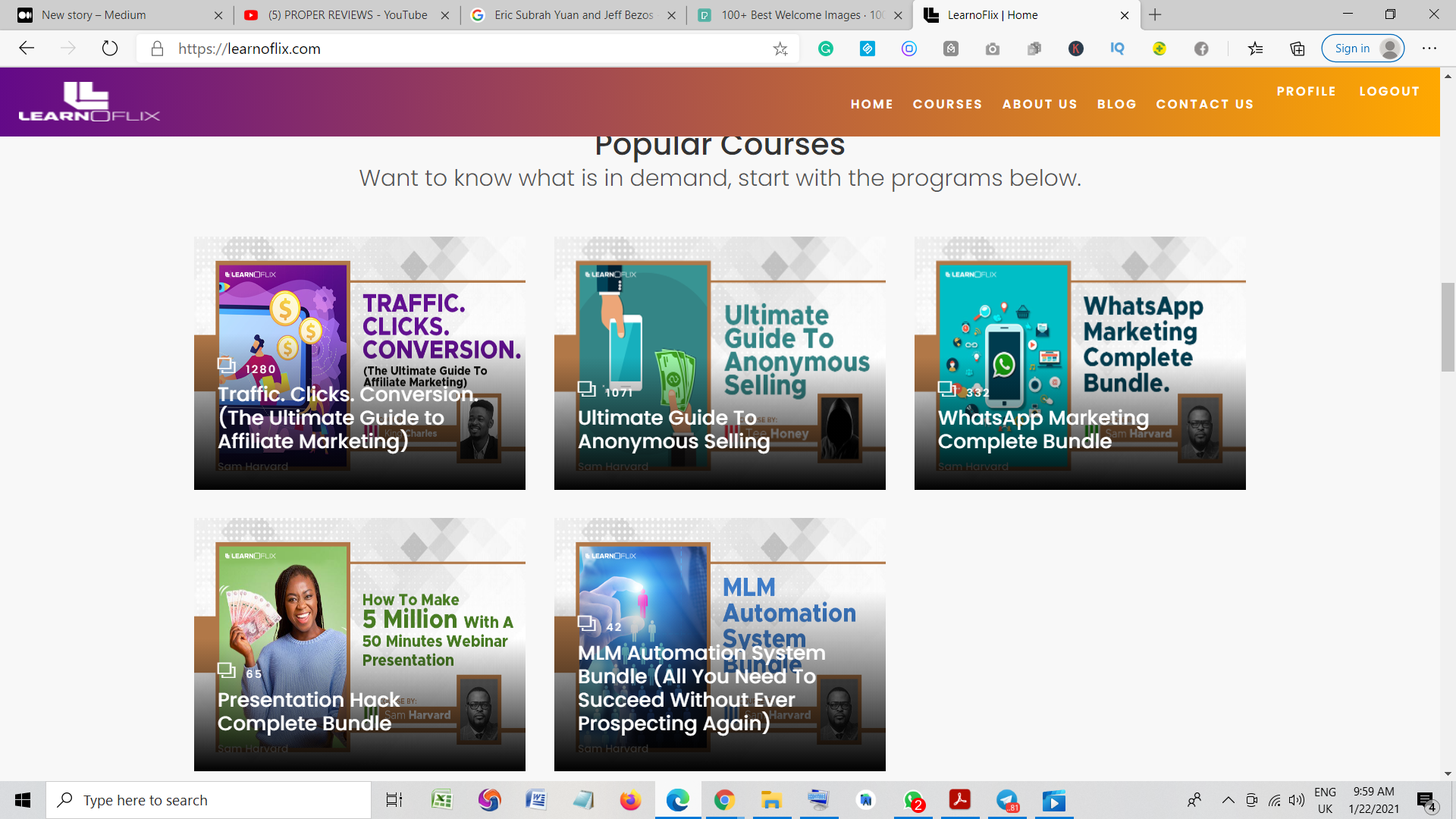Click the browser Sign in button
The height and width of the screenshot is (819, 1456).
(x=1363, y=49)
